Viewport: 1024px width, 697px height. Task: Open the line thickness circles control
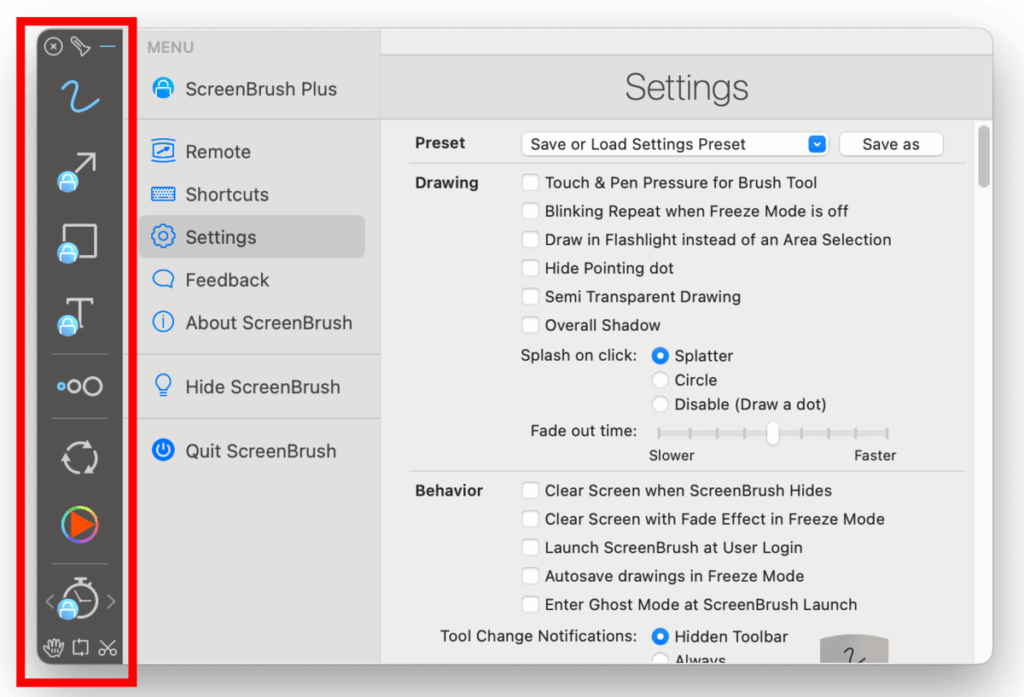click(x=80, y=386)
